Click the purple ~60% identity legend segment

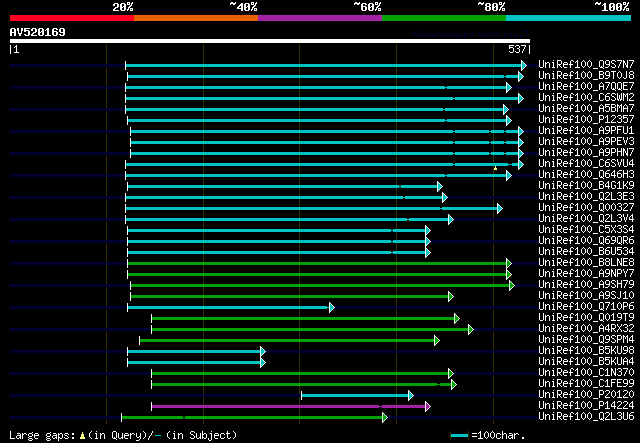pyautogui.click(x=320, y=18)
